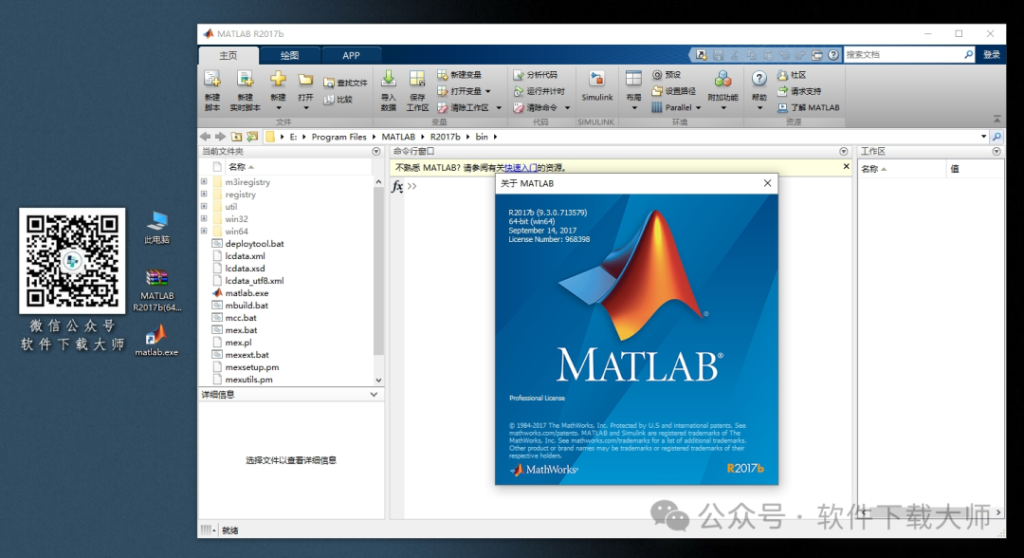Viewport: 1024px width, 558px height.
Task: Click the matlab.exe desktop shortcut
Action: (x=157, y=340)
